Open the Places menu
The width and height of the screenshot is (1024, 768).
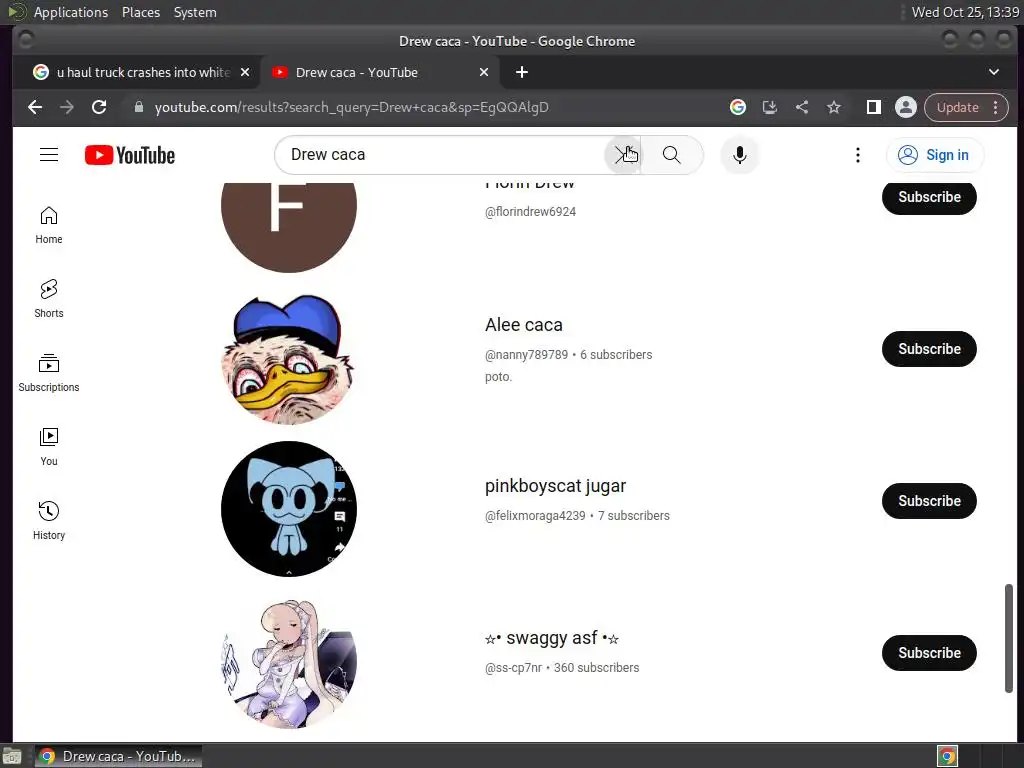pyautogui.click(x=140, y=12)
